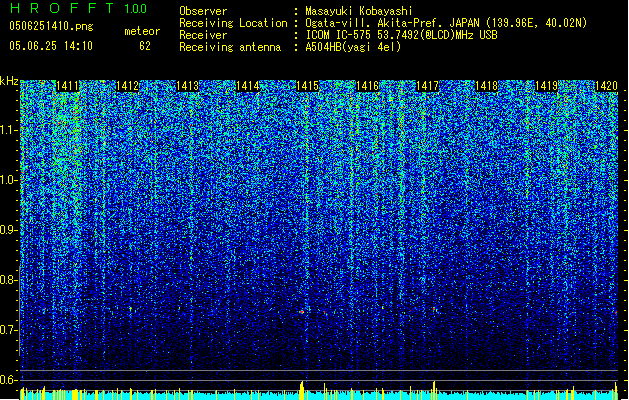Viewport: 629px width, 400px height.
Task: Click the 1411 time marker
Action: (x=67, y=86)
